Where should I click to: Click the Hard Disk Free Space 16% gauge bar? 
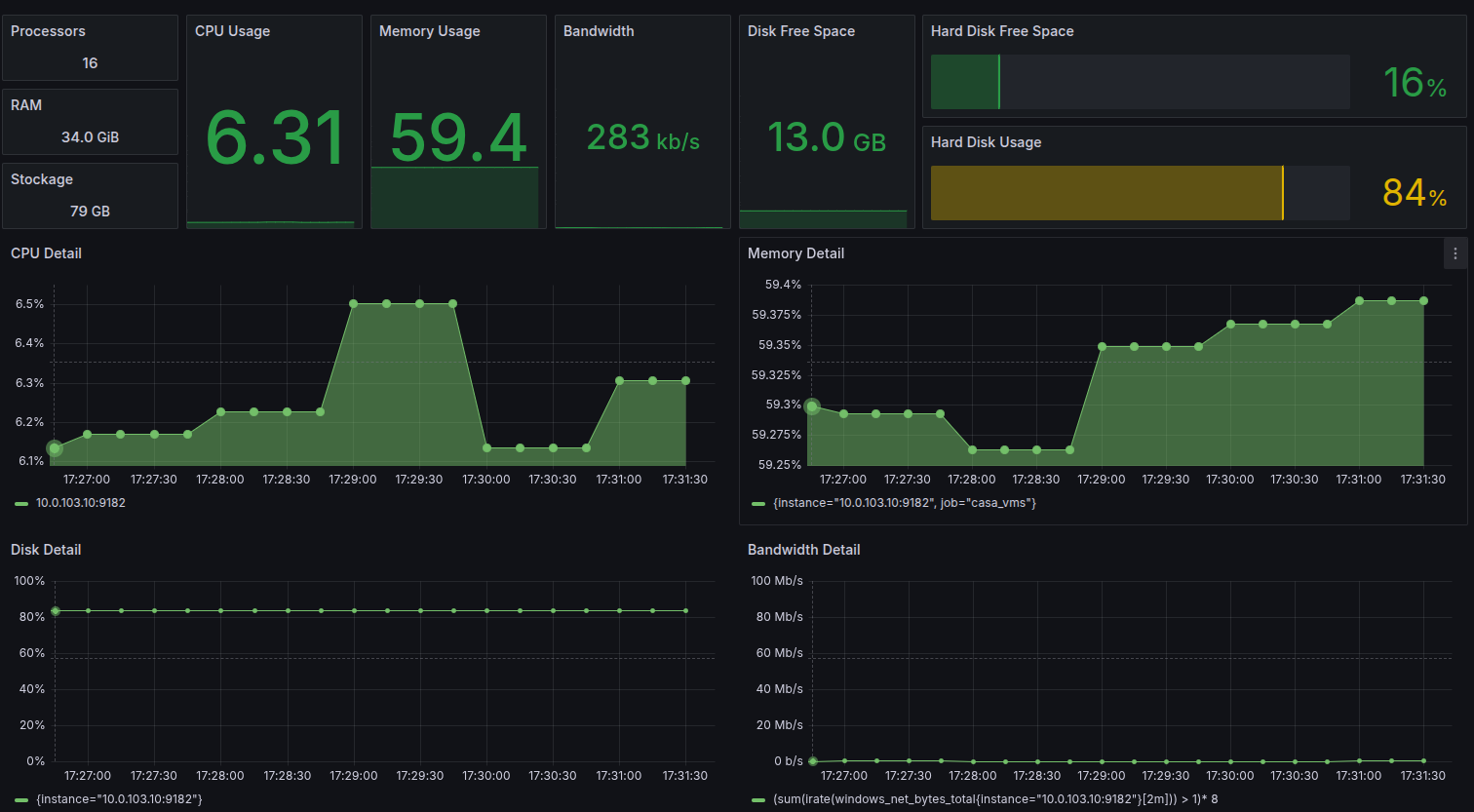(965, 82)
